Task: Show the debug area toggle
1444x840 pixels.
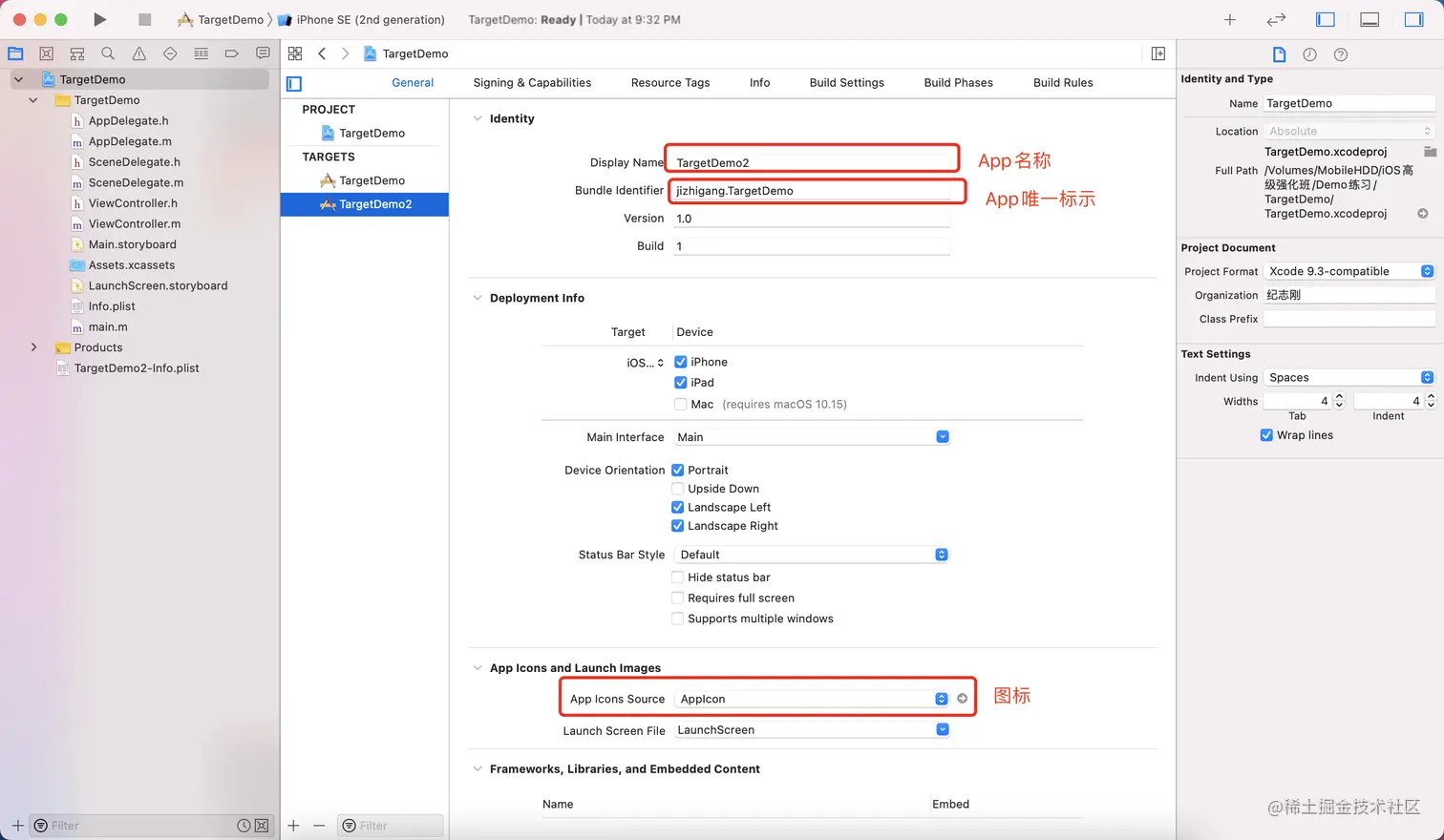Action: tap(1370, 19)
